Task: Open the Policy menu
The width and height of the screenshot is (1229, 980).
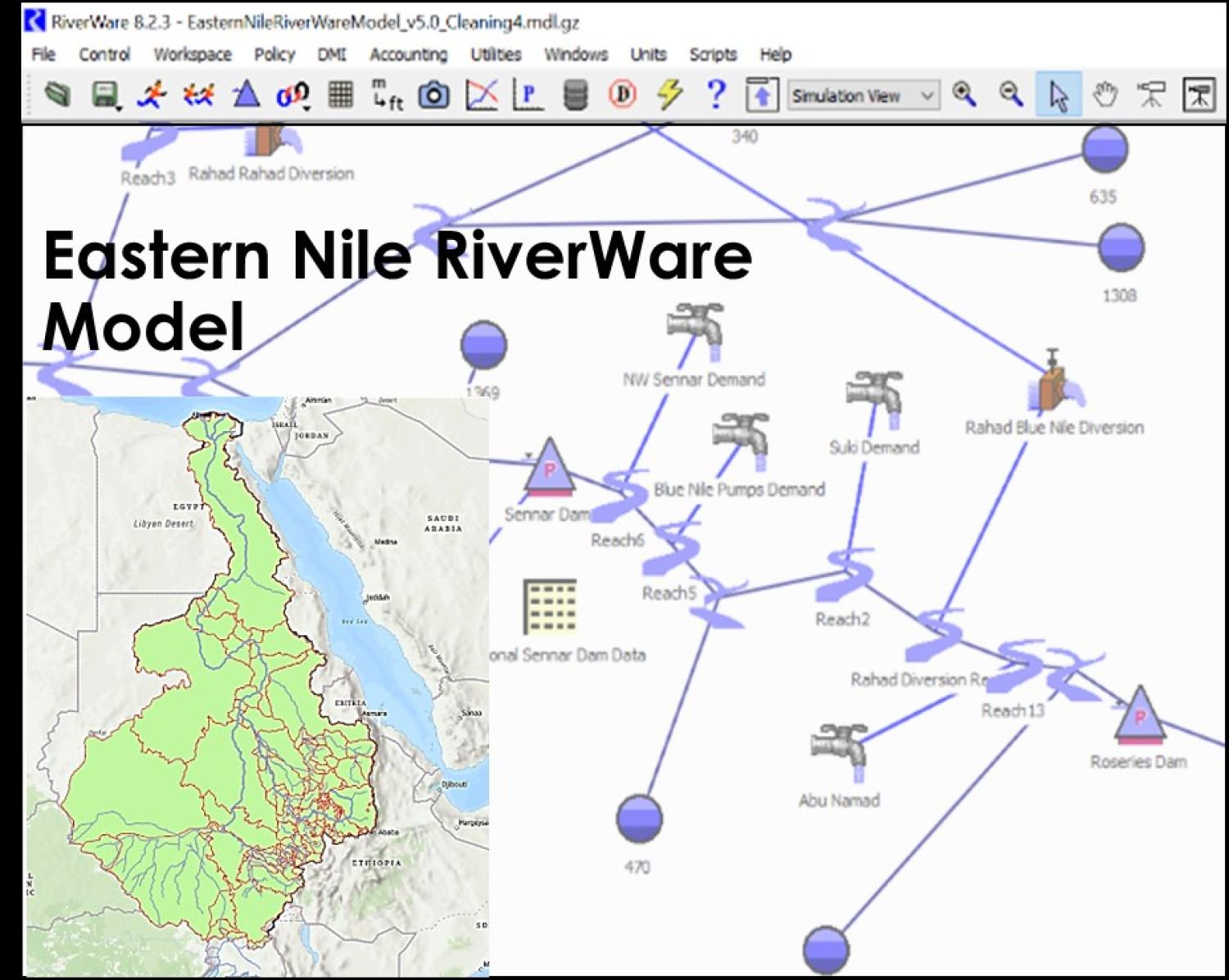Action: pos(274,54)
